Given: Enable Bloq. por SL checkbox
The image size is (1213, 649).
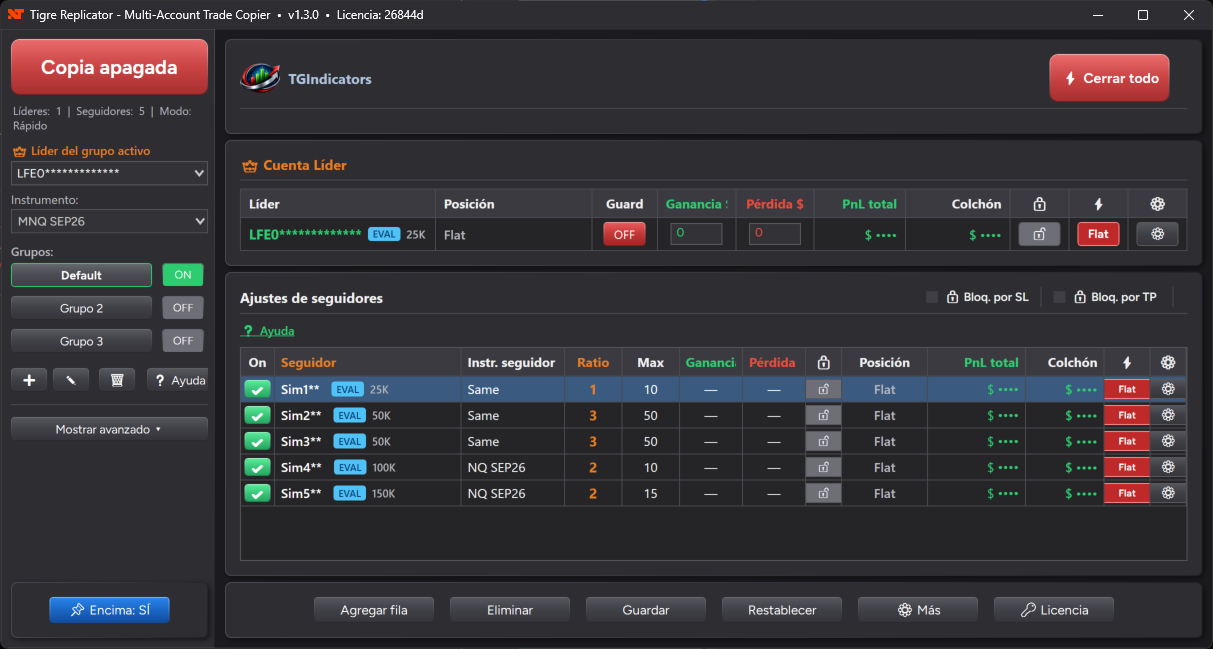Looking at the screenshot, I should tap(932, 297).
